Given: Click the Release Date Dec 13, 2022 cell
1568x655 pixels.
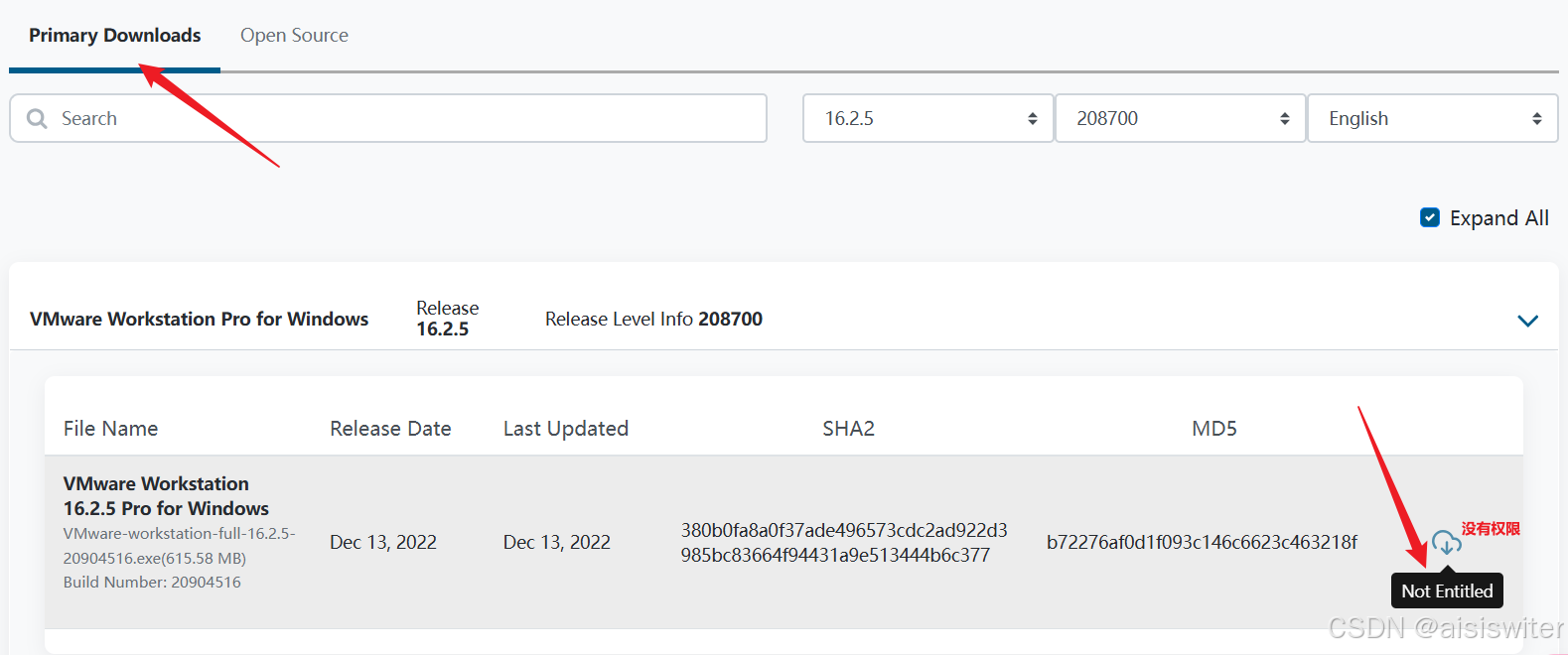Looking at the screenshot, I should click(383, 542).
